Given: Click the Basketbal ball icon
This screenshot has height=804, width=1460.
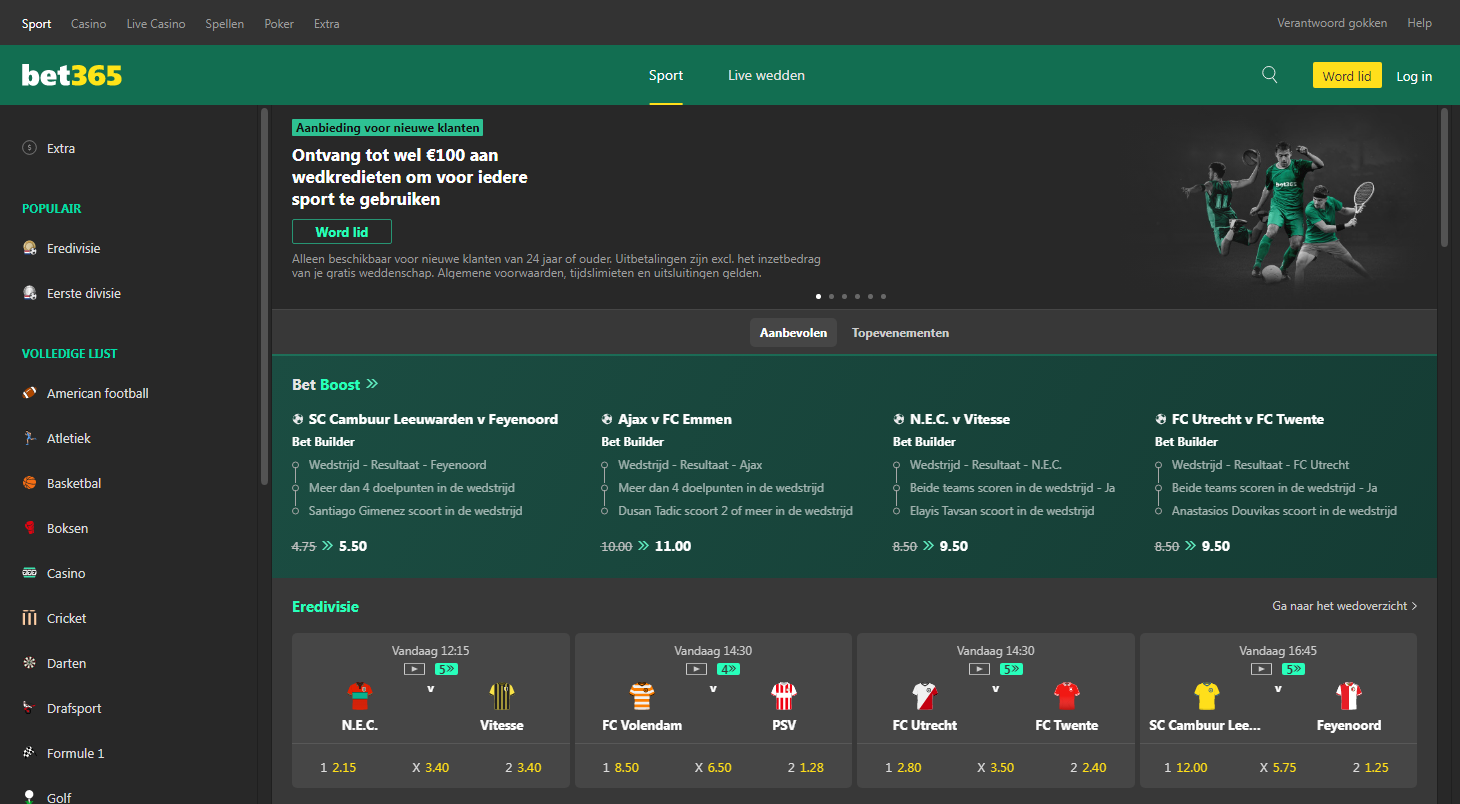Looking at the screenshot, I should coord(29,483).
